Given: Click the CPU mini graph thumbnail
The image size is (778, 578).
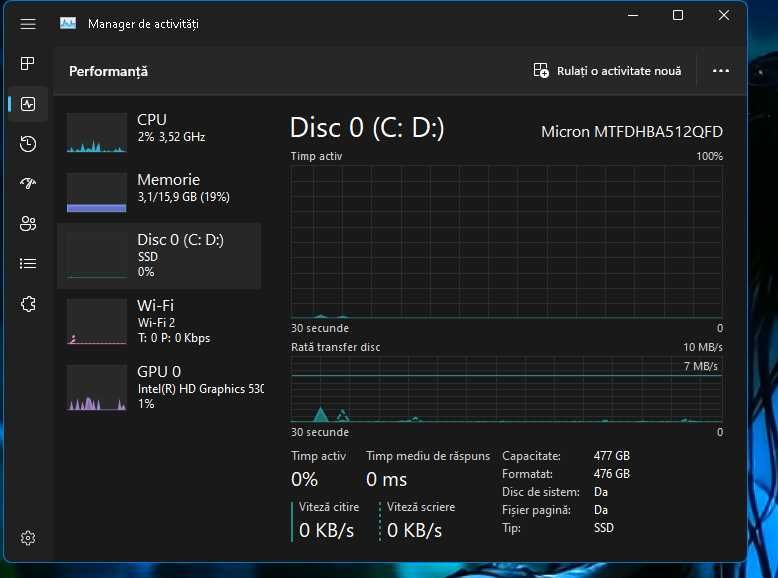Looking at the screenshot, I should coord(97,132).
